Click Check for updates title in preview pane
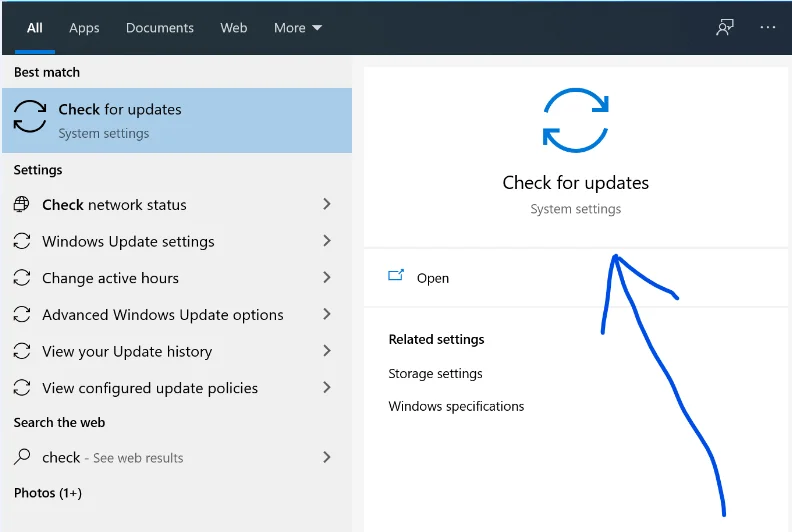 (x=575, y=183)
